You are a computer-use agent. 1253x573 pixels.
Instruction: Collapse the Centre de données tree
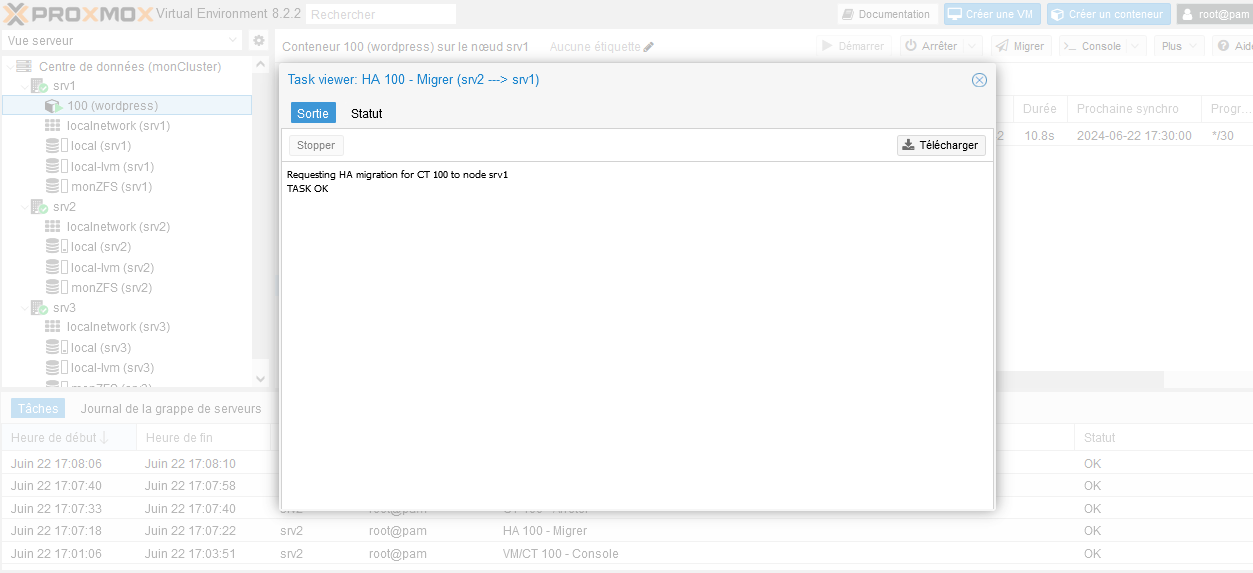pyautogui.click(x=10, y=67)
